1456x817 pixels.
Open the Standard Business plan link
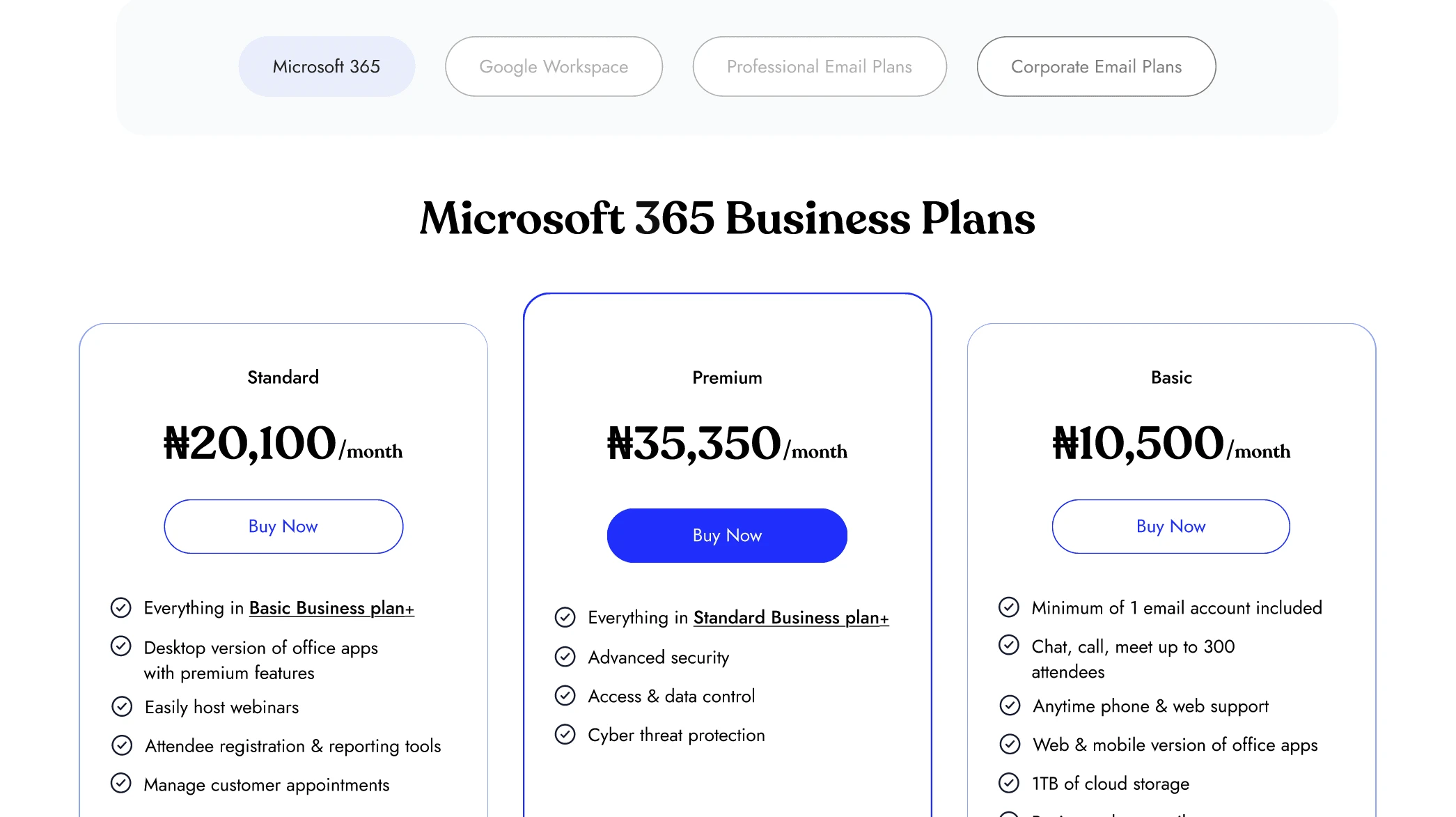[790, 617]
